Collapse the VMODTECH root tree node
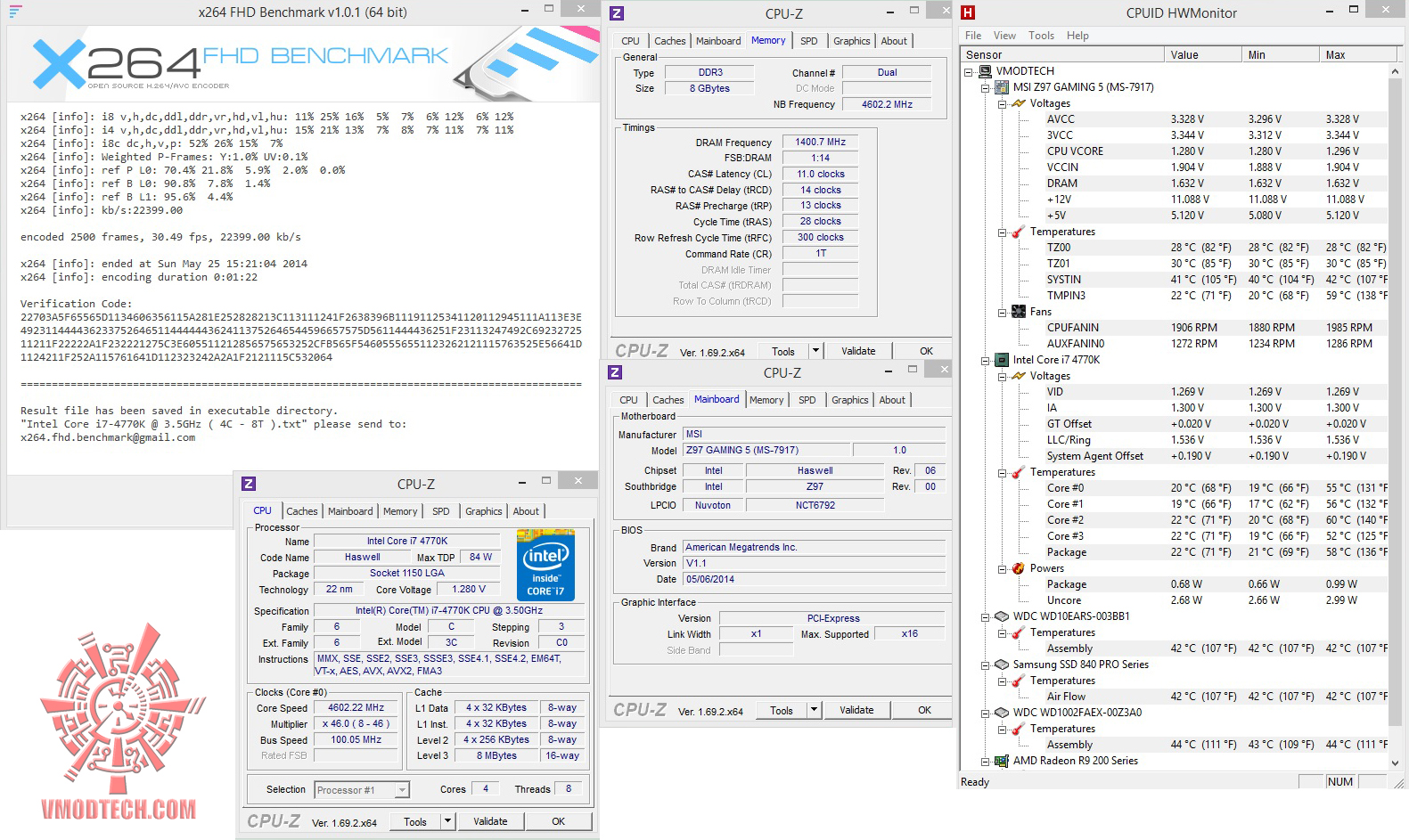1409x840 pixels. tap(968, 72)
